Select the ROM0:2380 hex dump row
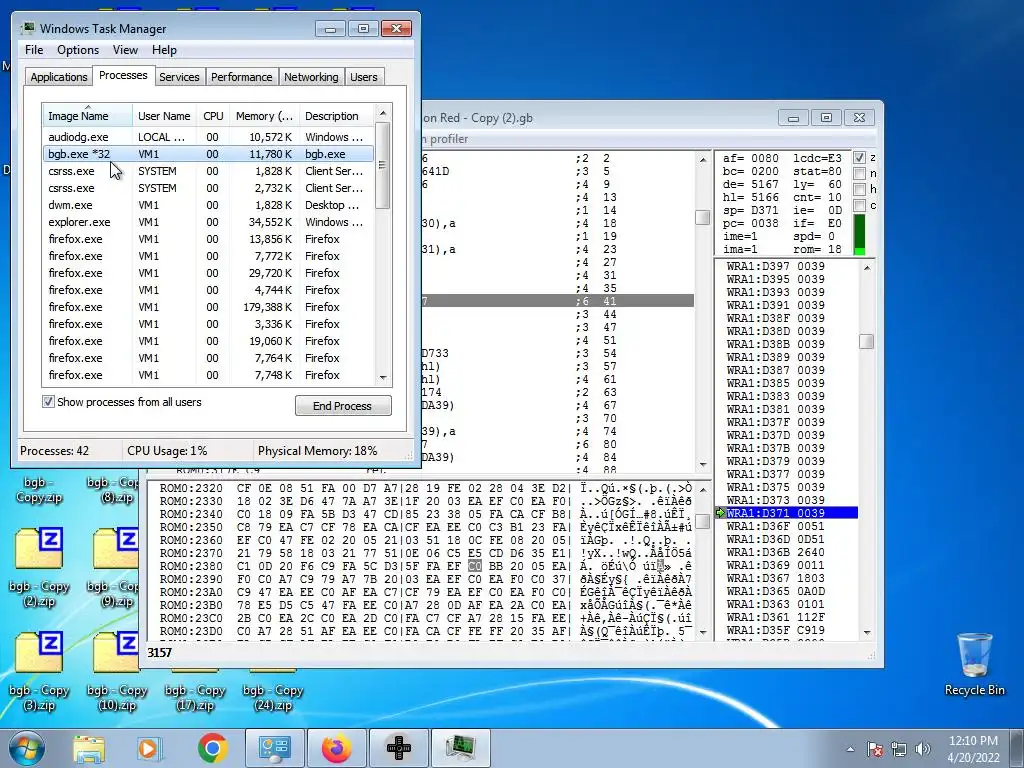 [426, 566]
